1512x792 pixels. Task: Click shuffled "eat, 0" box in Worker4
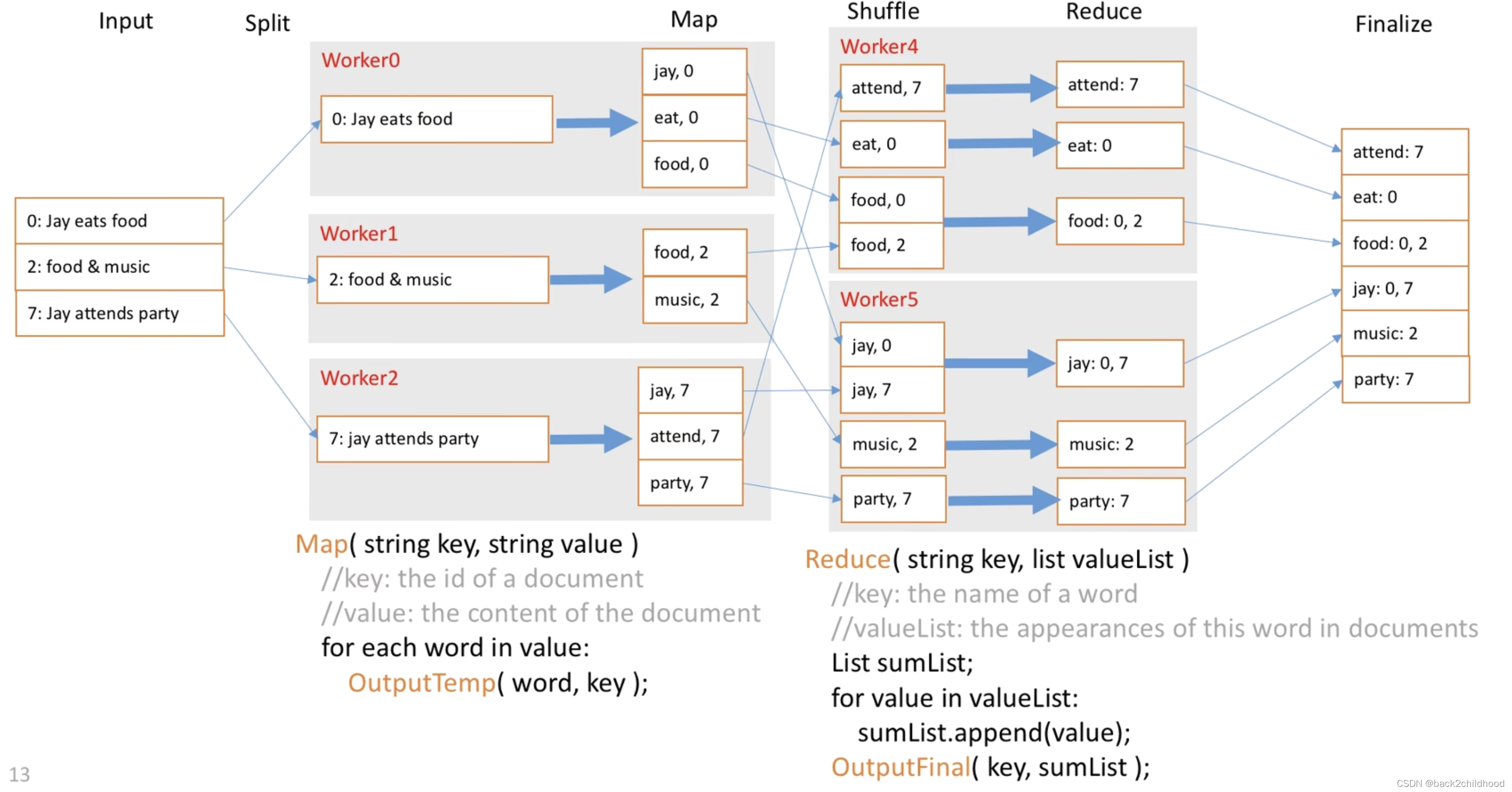point(892,144)
